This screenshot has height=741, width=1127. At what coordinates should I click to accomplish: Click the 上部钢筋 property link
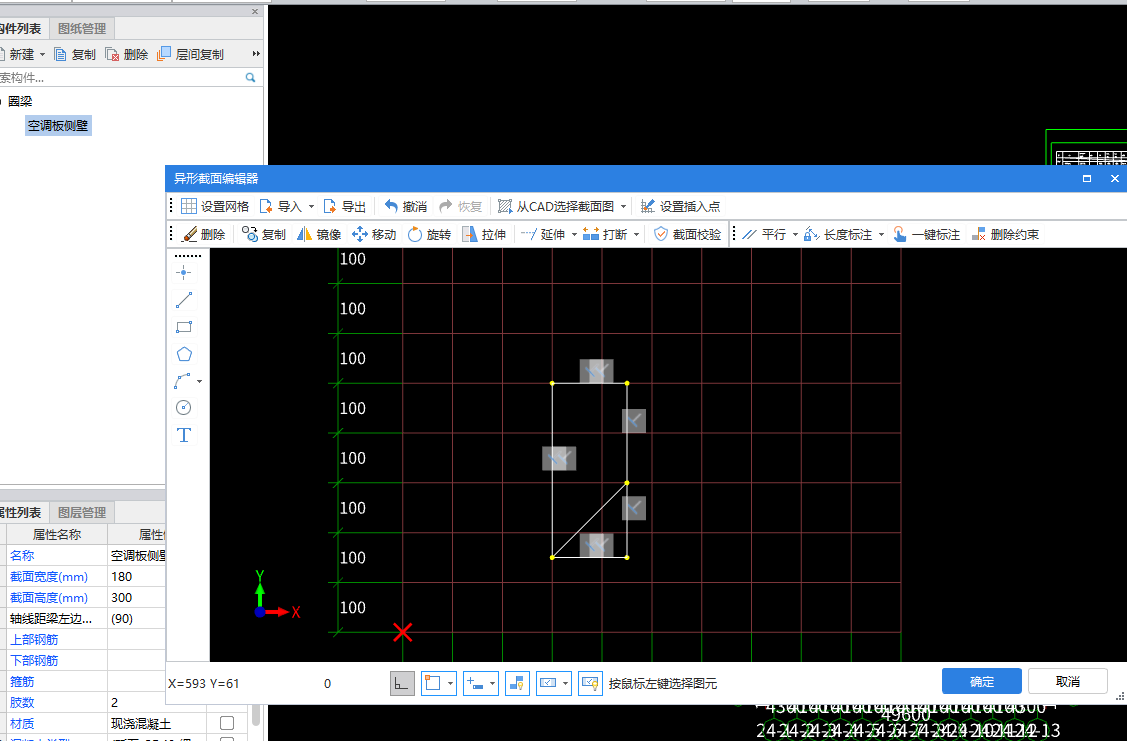pyautogui.click(x=34, y=639)
